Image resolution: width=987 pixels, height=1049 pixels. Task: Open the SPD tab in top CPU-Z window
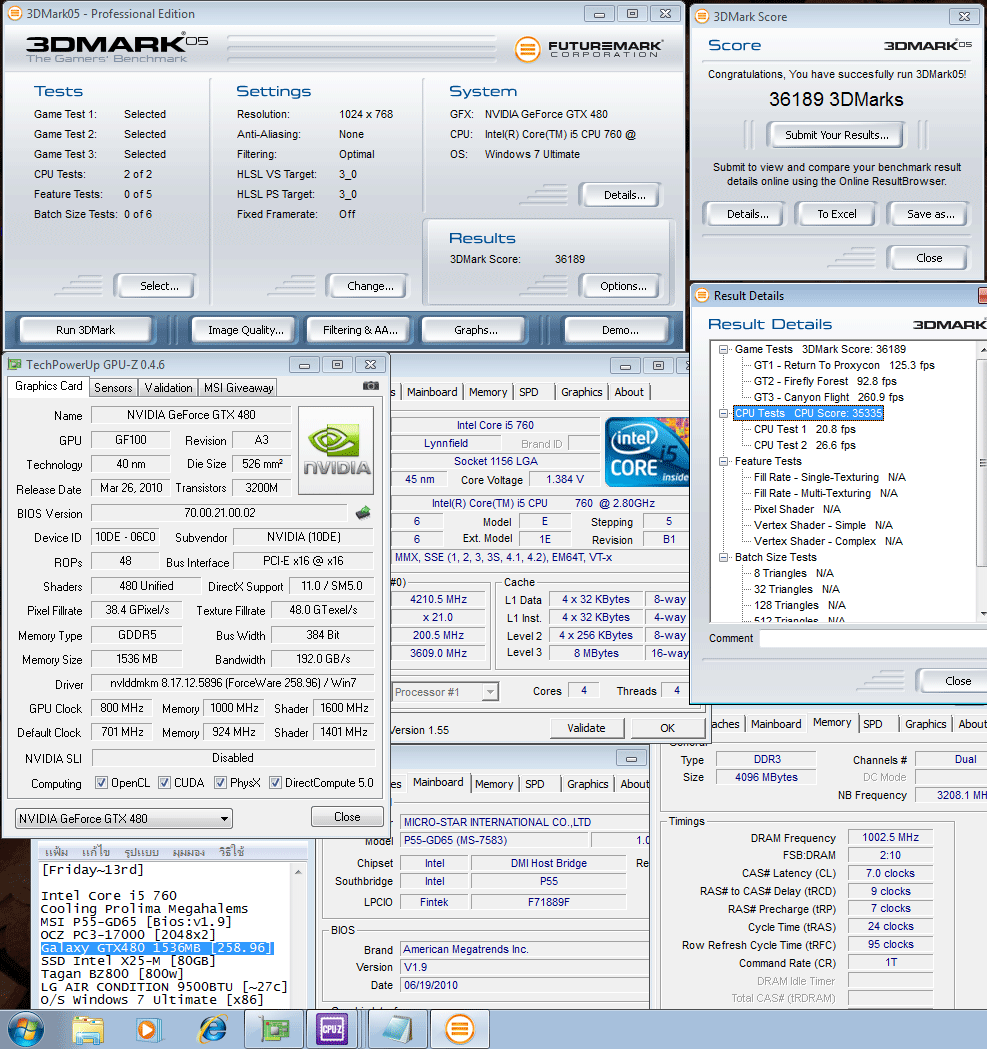click(x=529, y=392)
